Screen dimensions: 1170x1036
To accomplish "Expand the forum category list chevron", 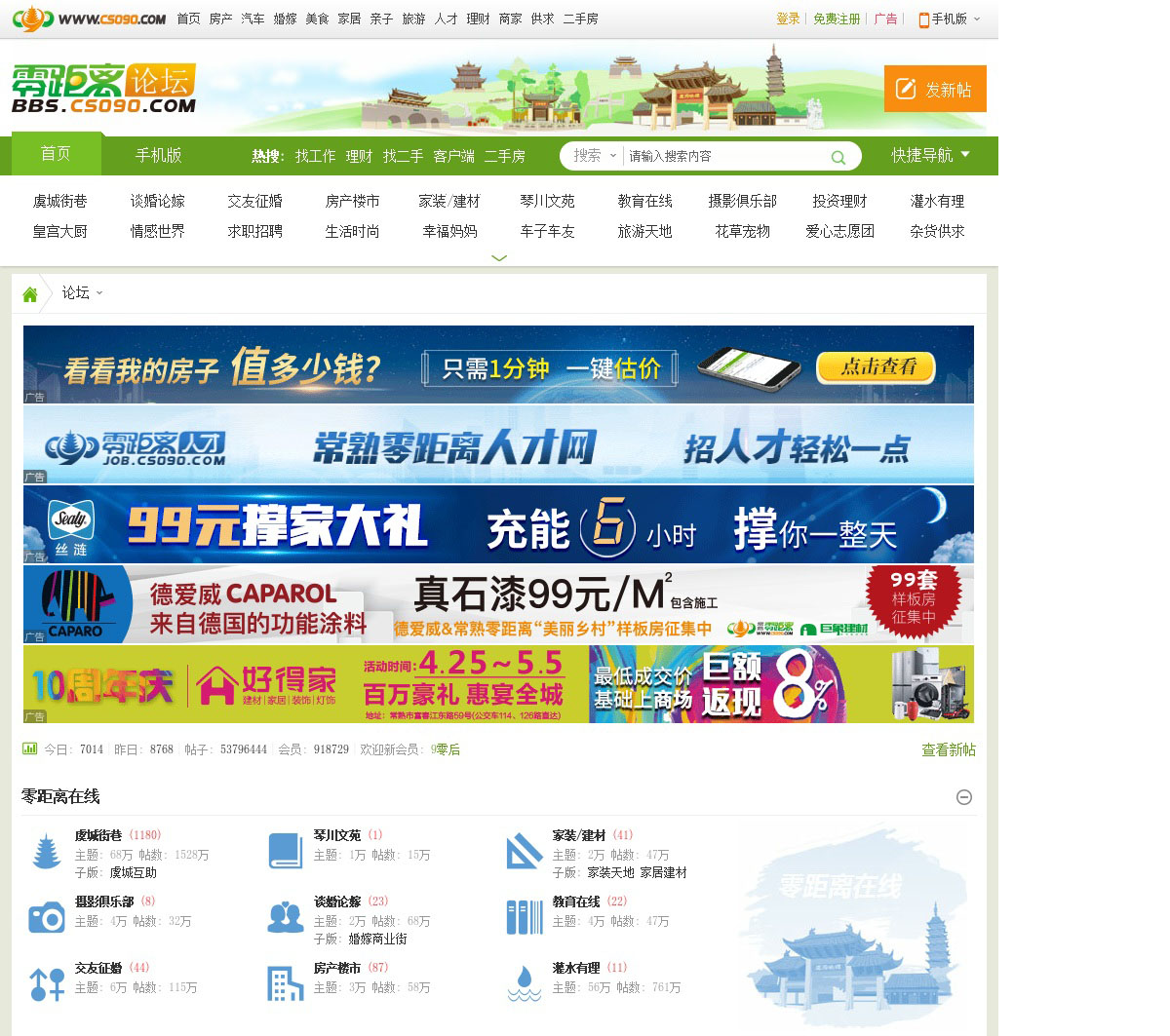I will click(x=499, y=257).
